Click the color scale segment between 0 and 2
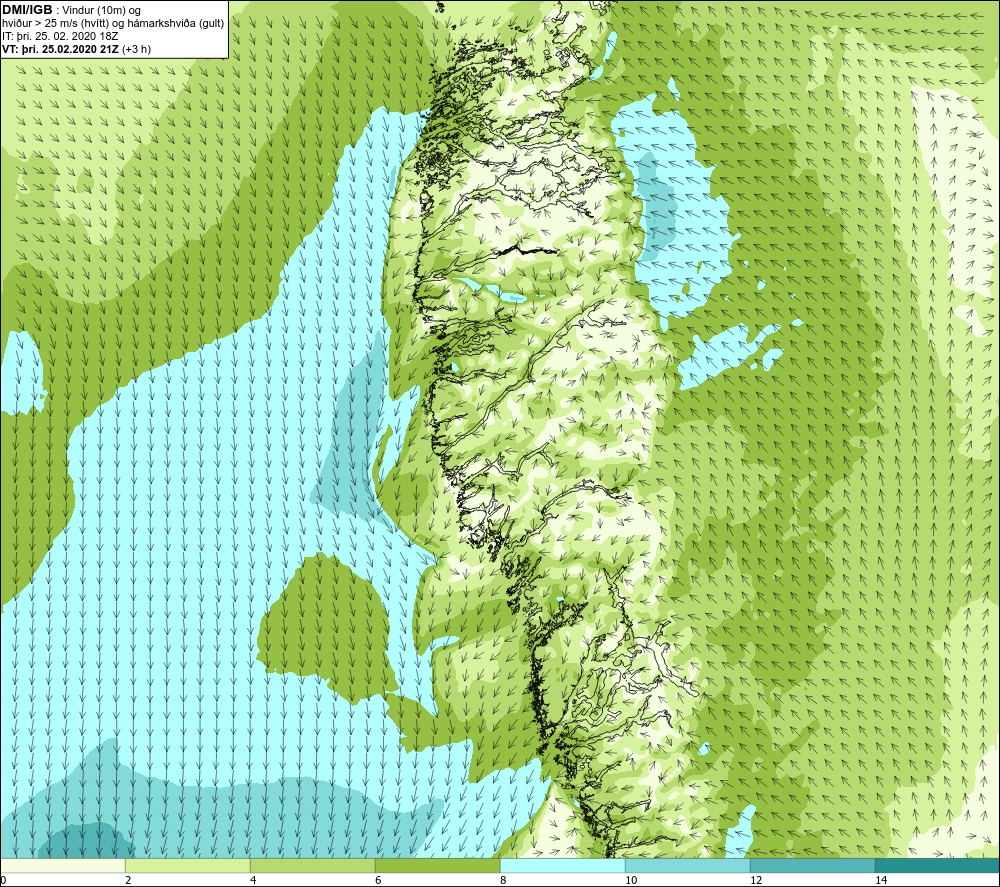The width and height of the screenshot is (1000, 887). tap(62, 866)
